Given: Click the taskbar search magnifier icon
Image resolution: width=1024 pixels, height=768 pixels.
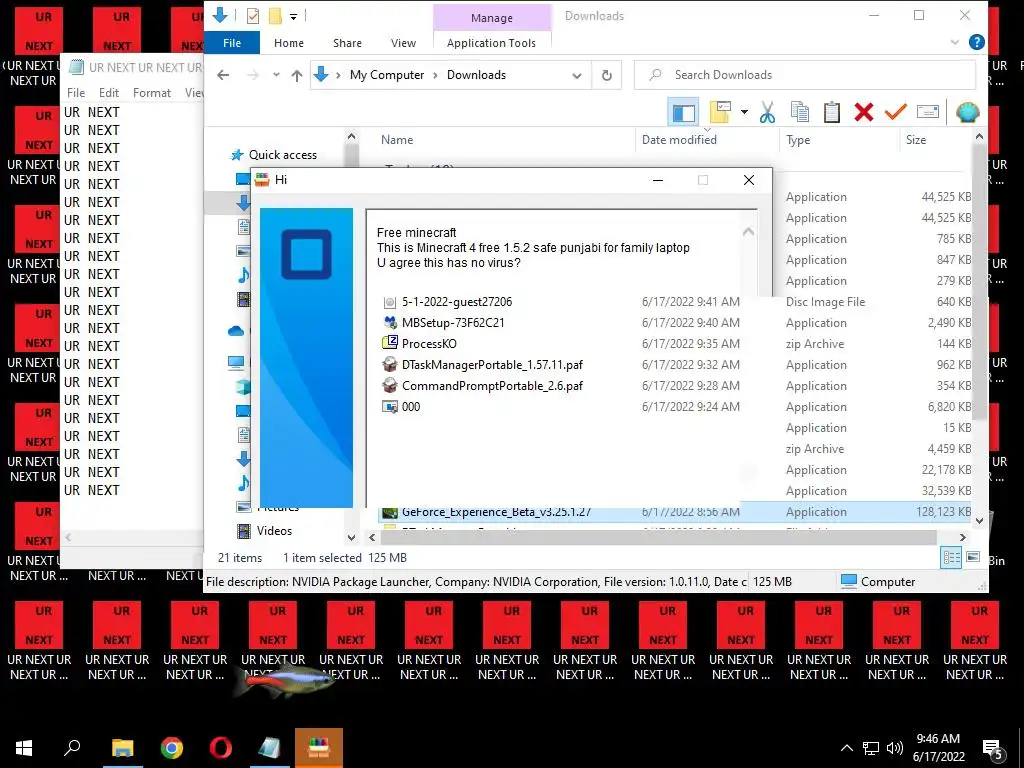Looking at the screenshot, I should [72, 748].
